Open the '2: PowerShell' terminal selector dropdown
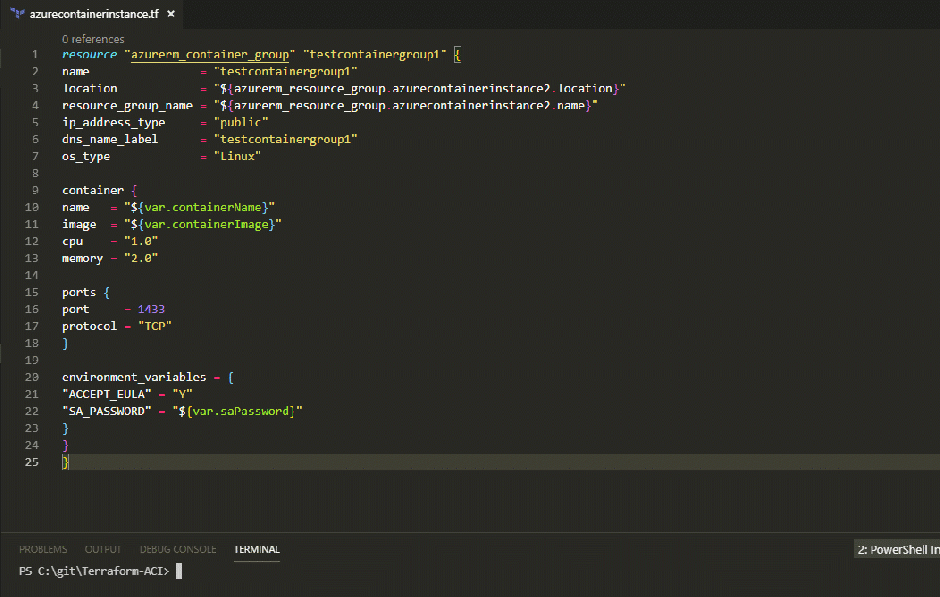Viewport: 940px width, 597px height. click(x=896, y=549)
